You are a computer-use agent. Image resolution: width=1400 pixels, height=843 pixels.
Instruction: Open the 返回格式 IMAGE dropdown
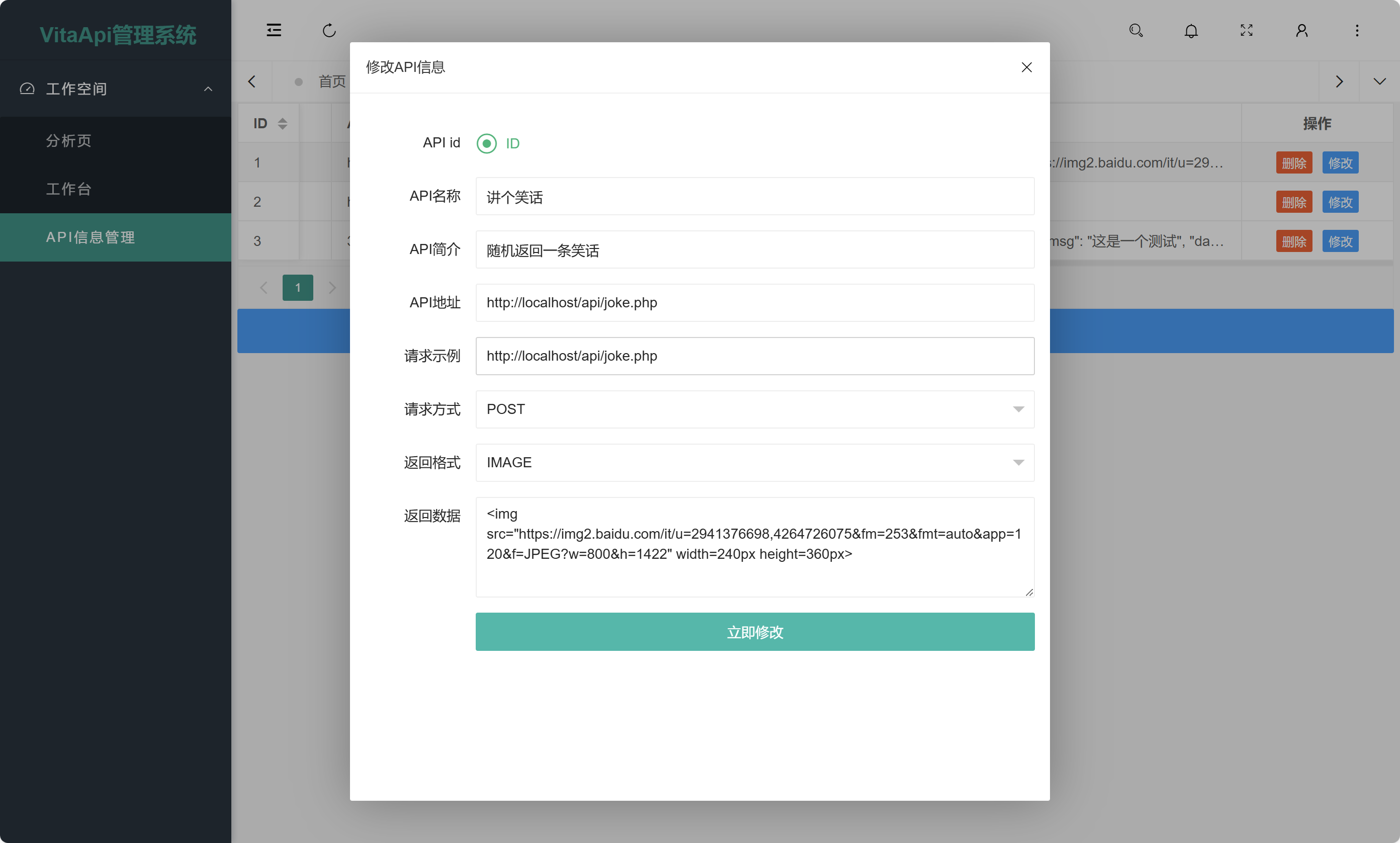755,462
